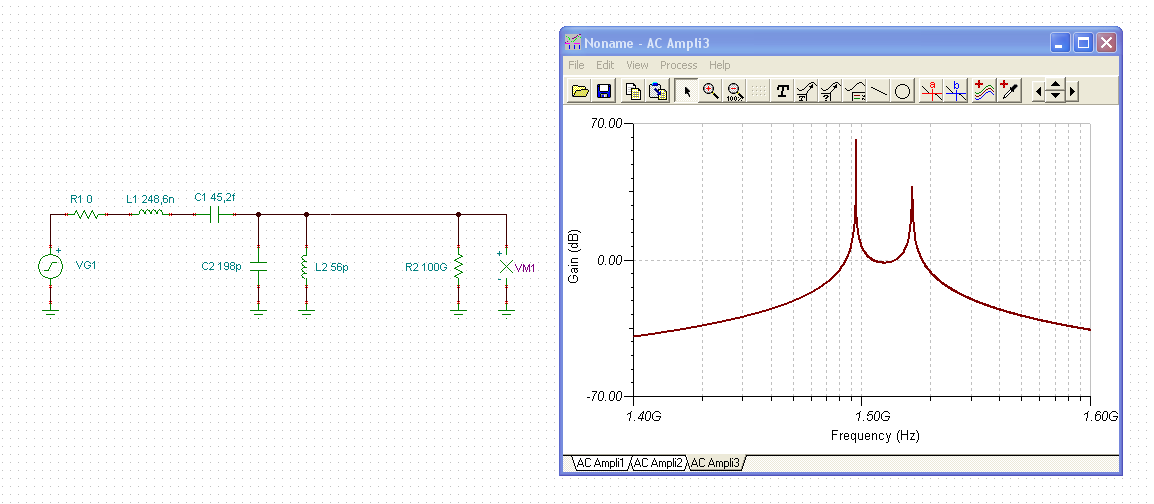Screen dimensions: 1154x504
Task: Open the View menu
Action: coord(637,65)
